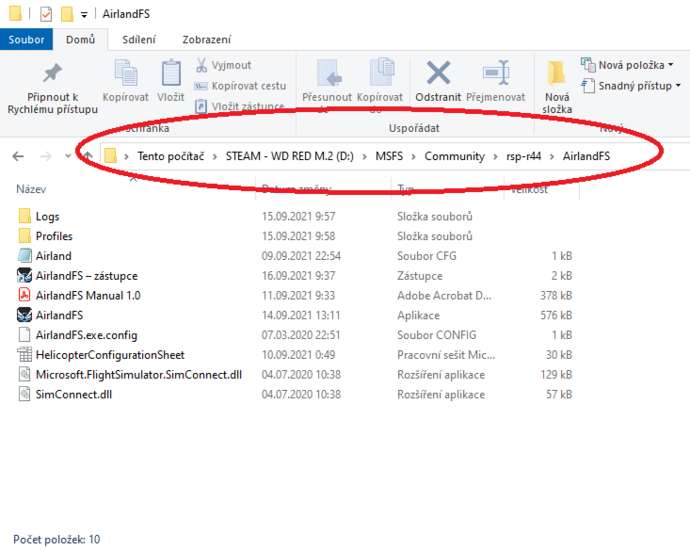Go up one folder level arrow
Image resolution: width=690 pixels, height=550 pixels.
[88, 156]
